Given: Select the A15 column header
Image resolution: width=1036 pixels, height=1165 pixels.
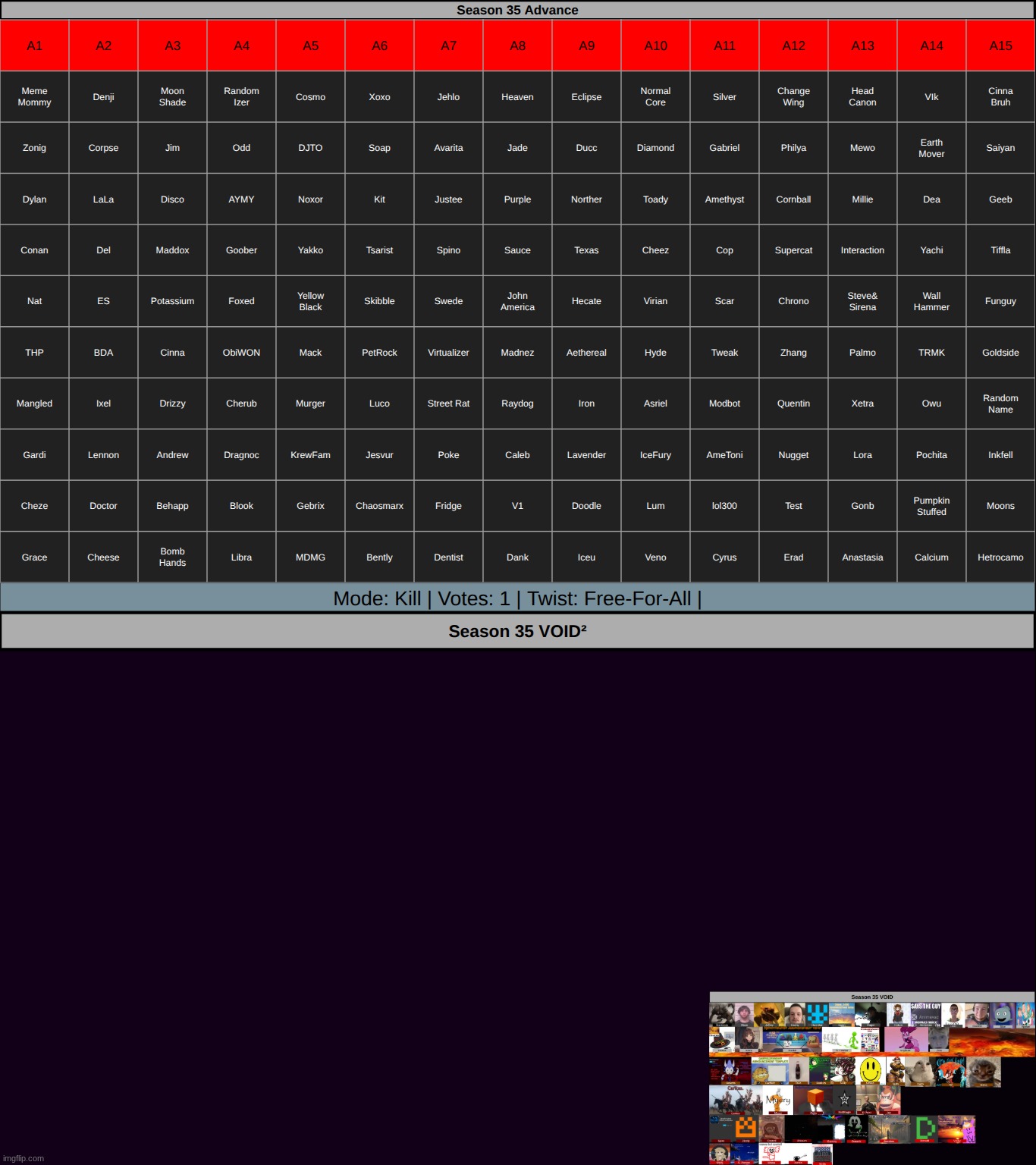Looking at the screenshot, I should 1000,46.
